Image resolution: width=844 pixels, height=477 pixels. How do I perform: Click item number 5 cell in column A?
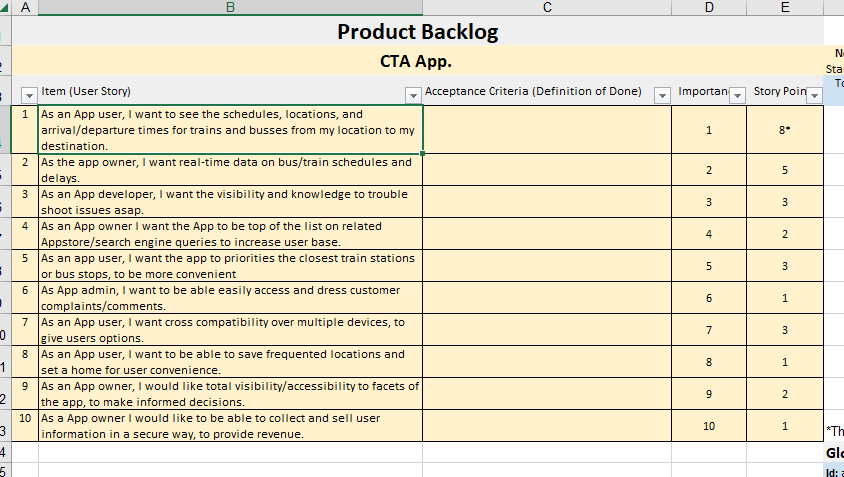pyautogui.click(x=25, y=265)
